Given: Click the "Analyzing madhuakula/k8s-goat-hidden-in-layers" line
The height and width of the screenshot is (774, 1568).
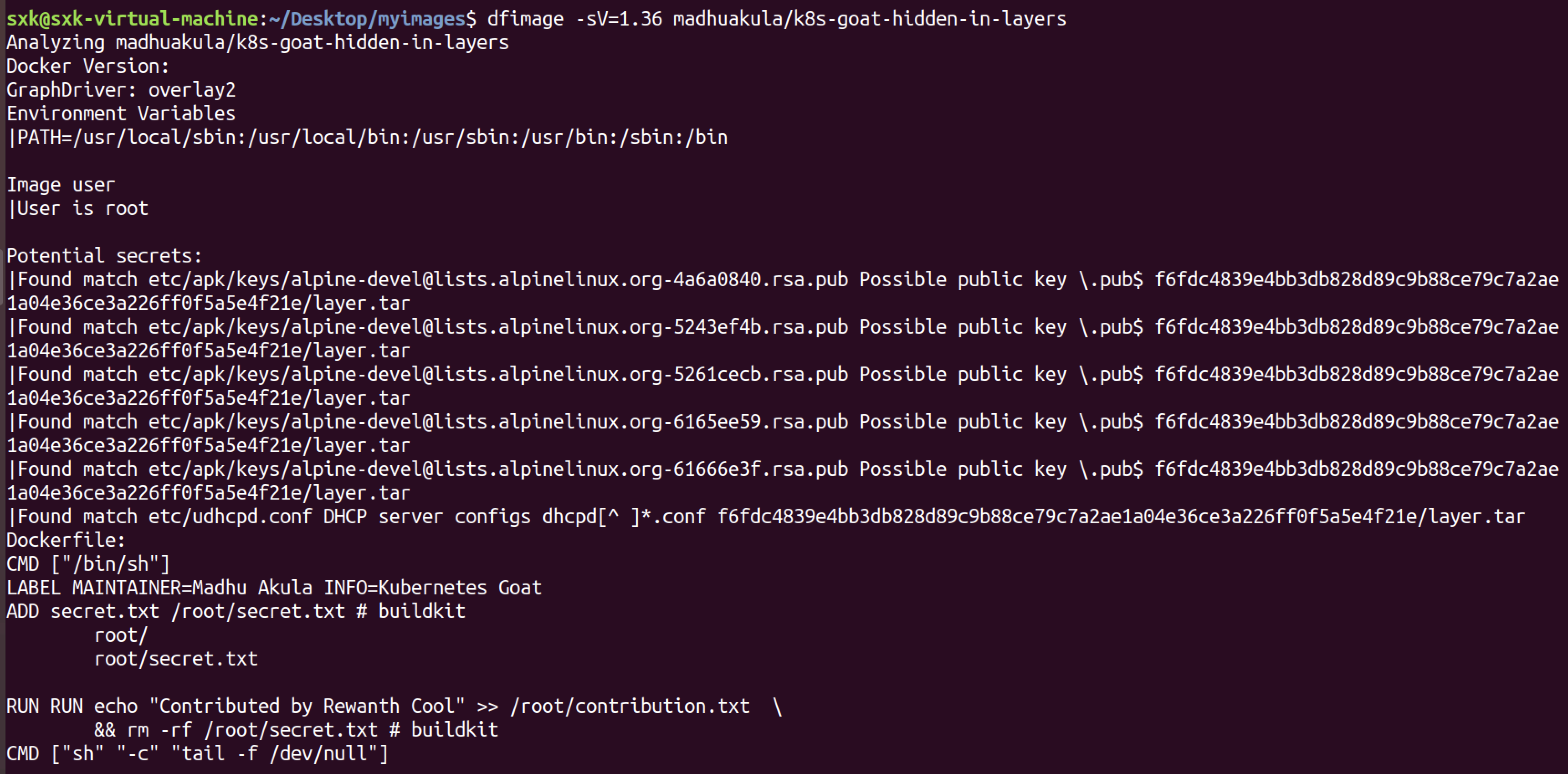Looking at the screenshot, I should [x=257, y=43].
